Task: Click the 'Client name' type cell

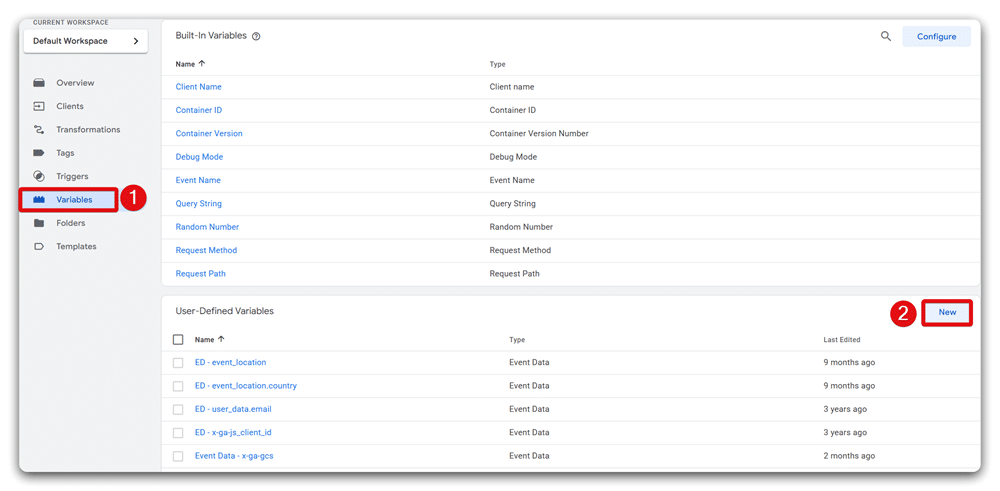Action: click(511, 87)
